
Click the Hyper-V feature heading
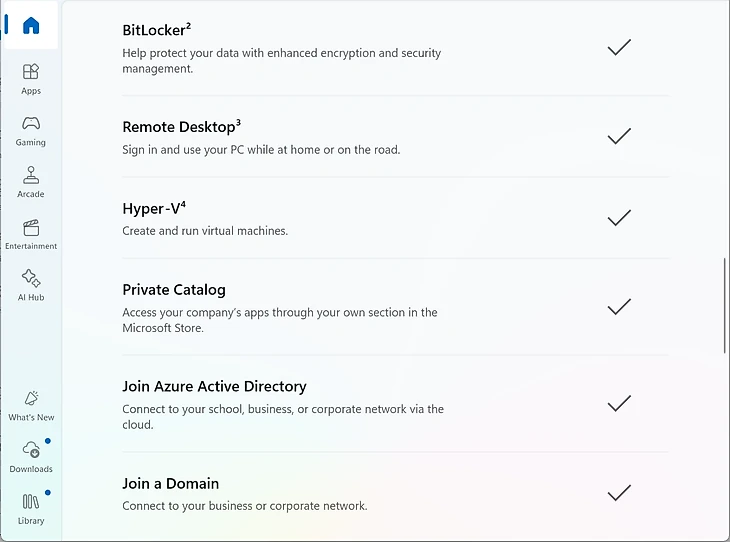point(153,209)
